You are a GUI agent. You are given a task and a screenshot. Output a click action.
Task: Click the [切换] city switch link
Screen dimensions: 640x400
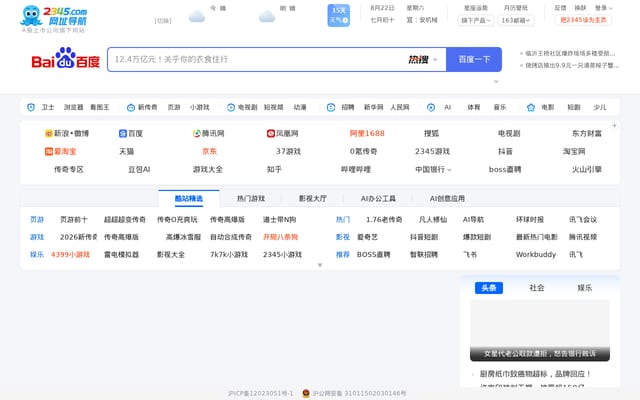click(x=163, y=21)
